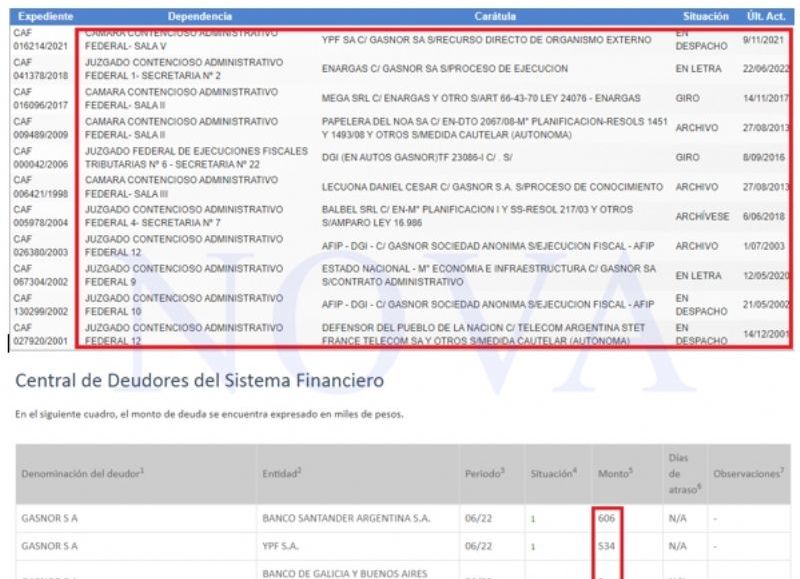Select expediente CAF 009489/2009
The height and width of the screenshot is (579, 800).
pyautogui.click(x=40, y=128)
